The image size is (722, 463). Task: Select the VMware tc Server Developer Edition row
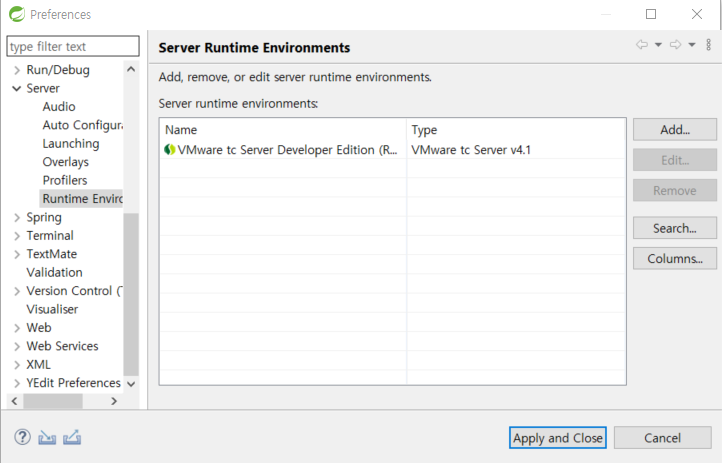tap(392, 150)
